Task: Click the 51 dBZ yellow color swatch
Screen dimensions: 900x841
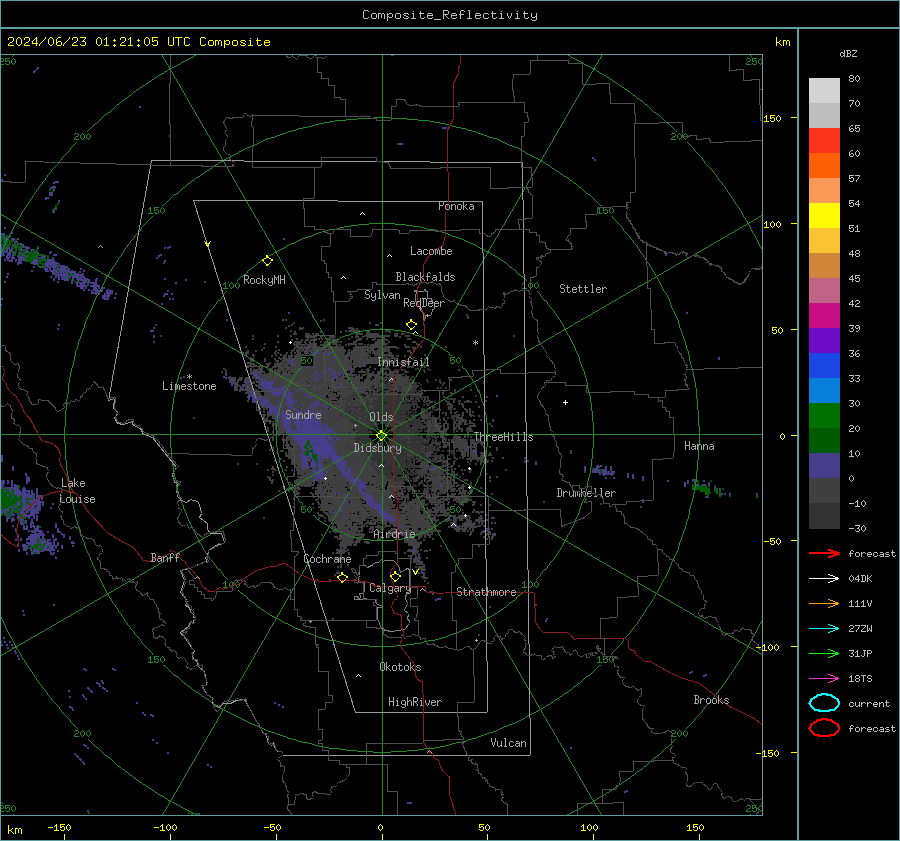Action: [824, 215]
